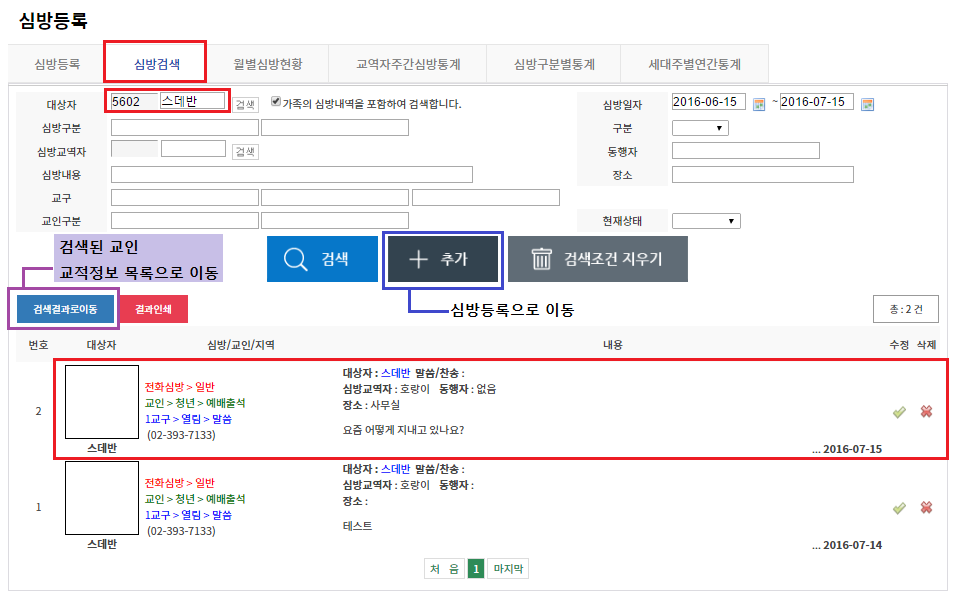This screenshot has height=602, width=959.
Task: Click the second 교구 input field
Action: [335, 198]
